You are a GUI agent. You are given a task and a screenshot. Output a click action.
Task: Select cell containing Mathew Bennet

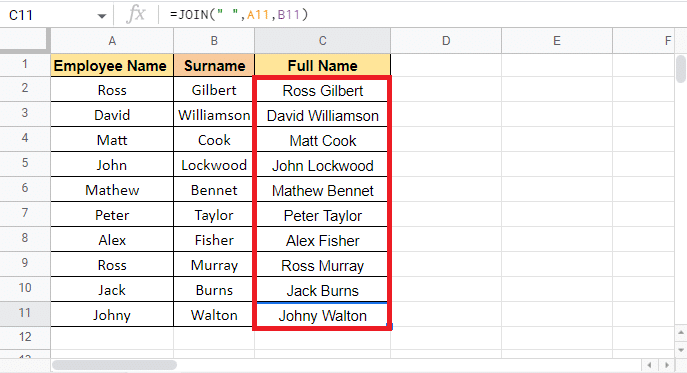(x=322, y=190)
